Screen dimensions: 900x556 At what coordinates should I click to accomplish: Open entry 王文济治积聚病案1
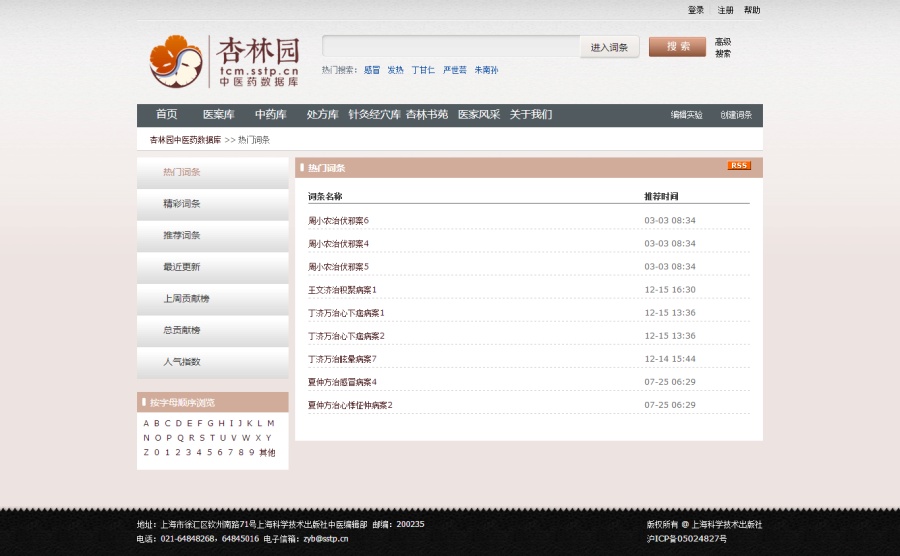click(x=342, y=290)
